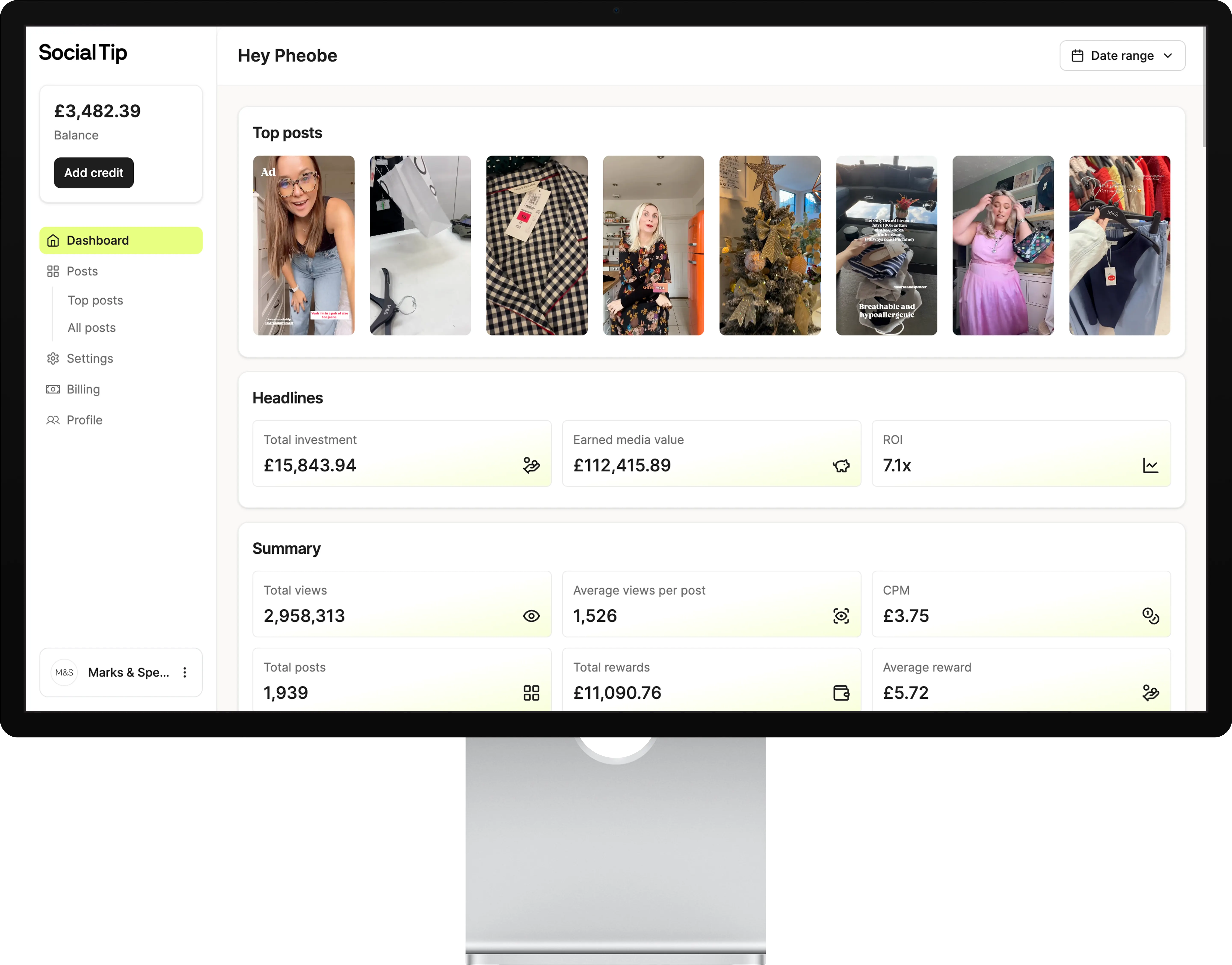Click the scan-eye icon in Average views per post
The image size is (1232, 965).
(x=841, y=616)
